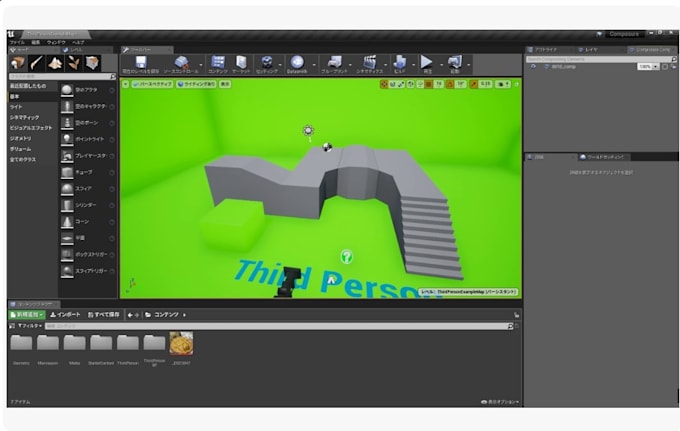The width and height of the screenshot is (680, 431).
Task: Toggle scale snapping in viewport toolbar
Action: click(x=474, y=84)
